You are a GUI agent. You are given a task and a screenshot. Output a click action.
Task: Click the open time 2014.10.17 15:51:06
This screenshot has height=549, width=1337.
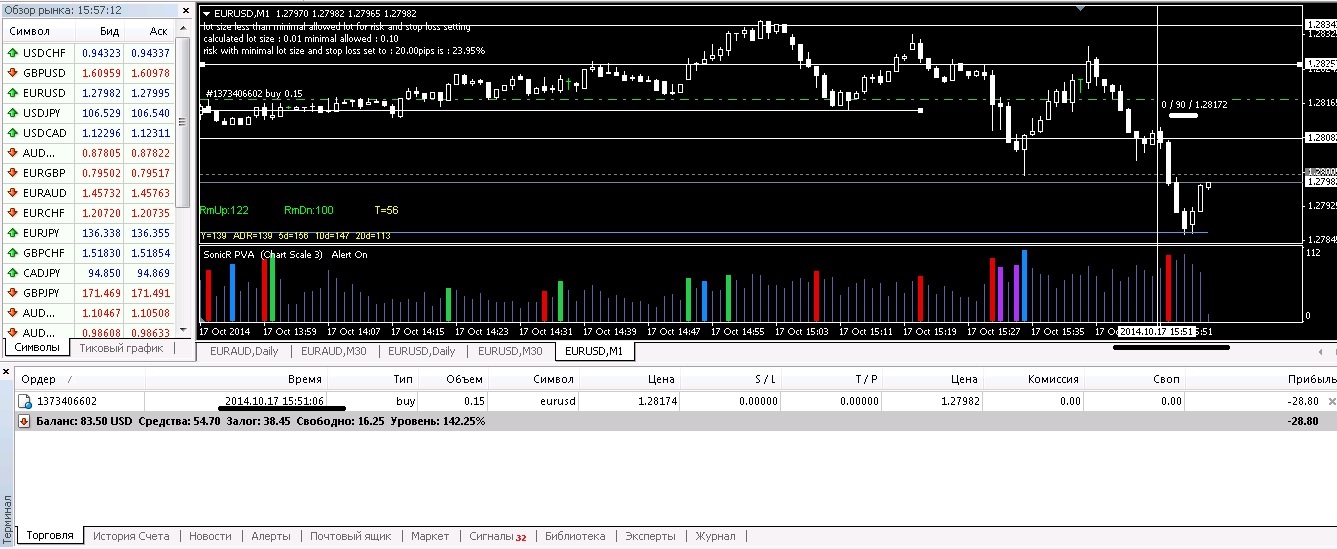tap(274, 401)
